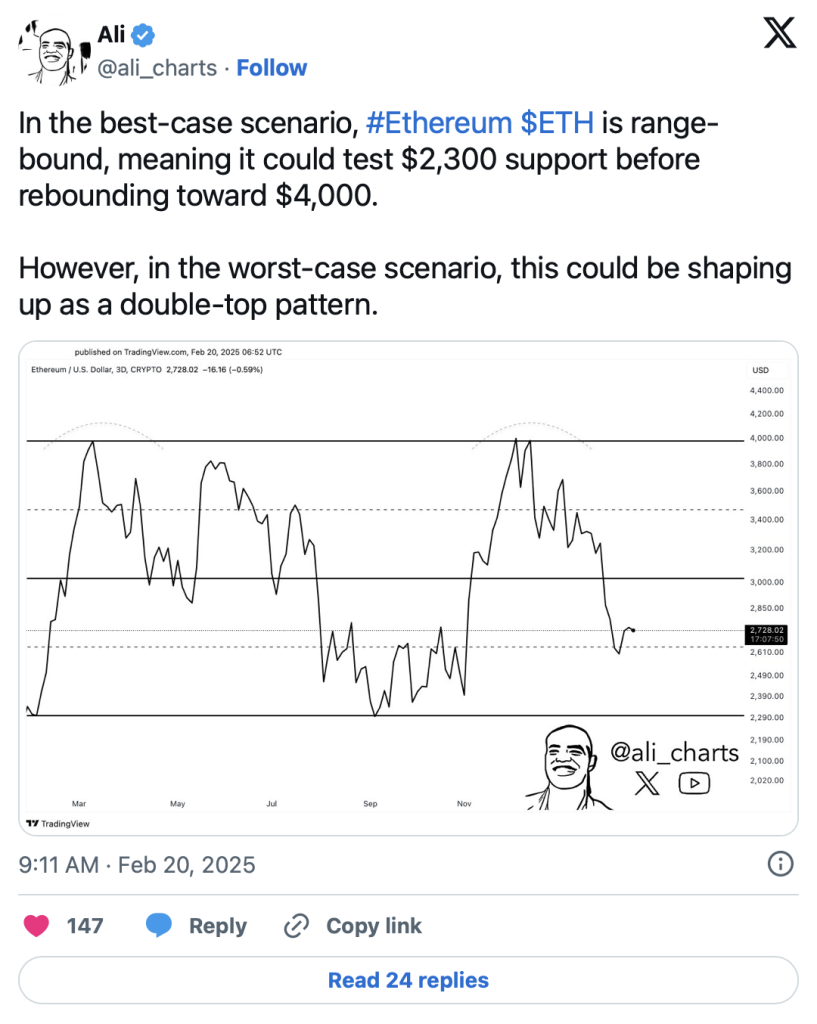Click the blue verified badge
The image size is (817, 1024).
[143, 35]
